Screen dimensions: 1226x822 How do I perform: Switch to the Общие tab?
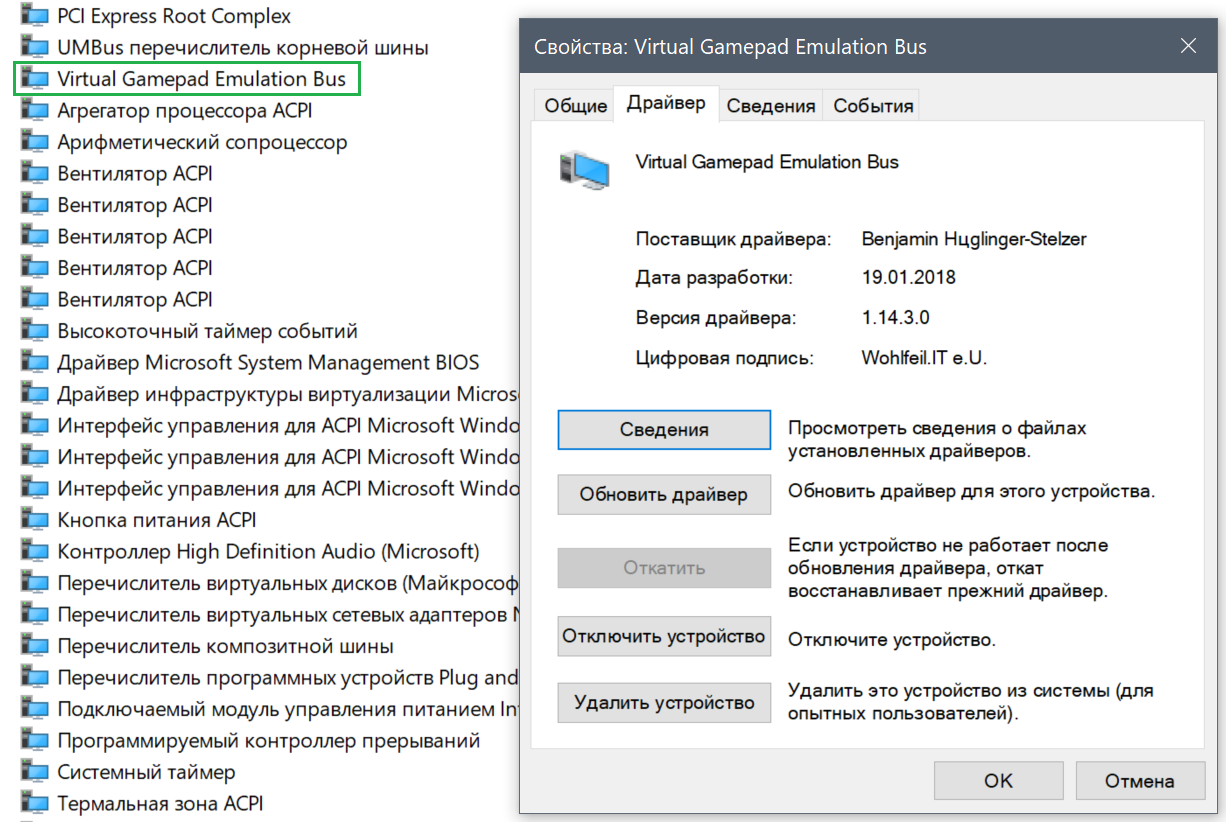[x=576, y=106]
